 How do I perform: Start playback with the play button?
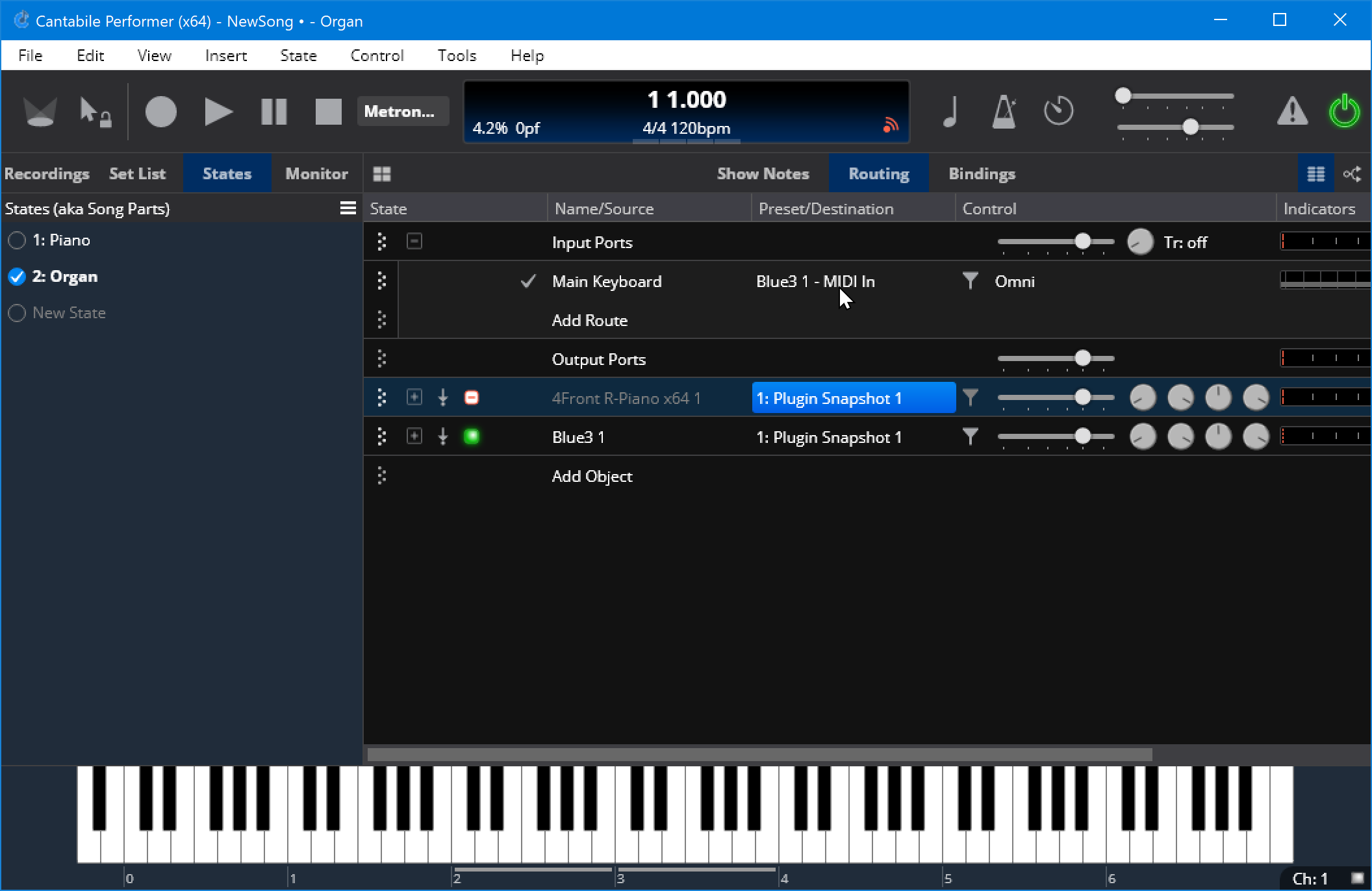point(218,111)
